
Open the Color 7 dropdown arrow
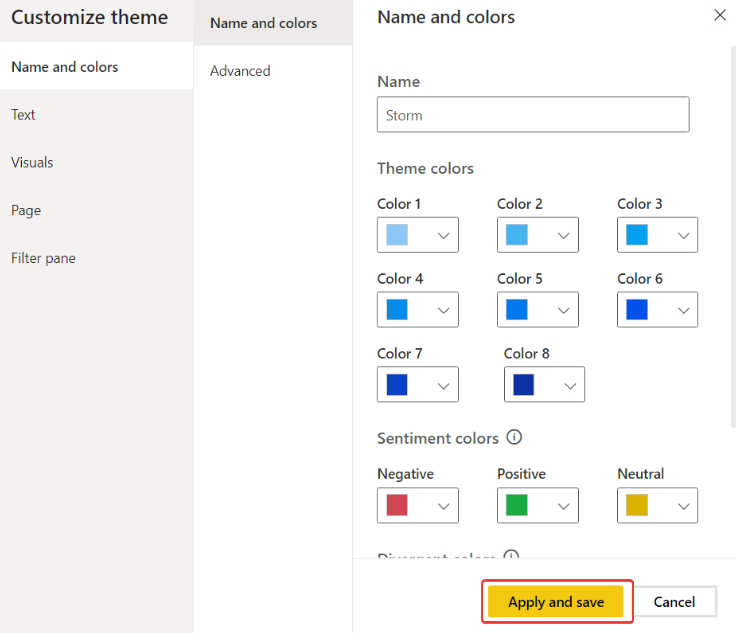click(443, 385)
